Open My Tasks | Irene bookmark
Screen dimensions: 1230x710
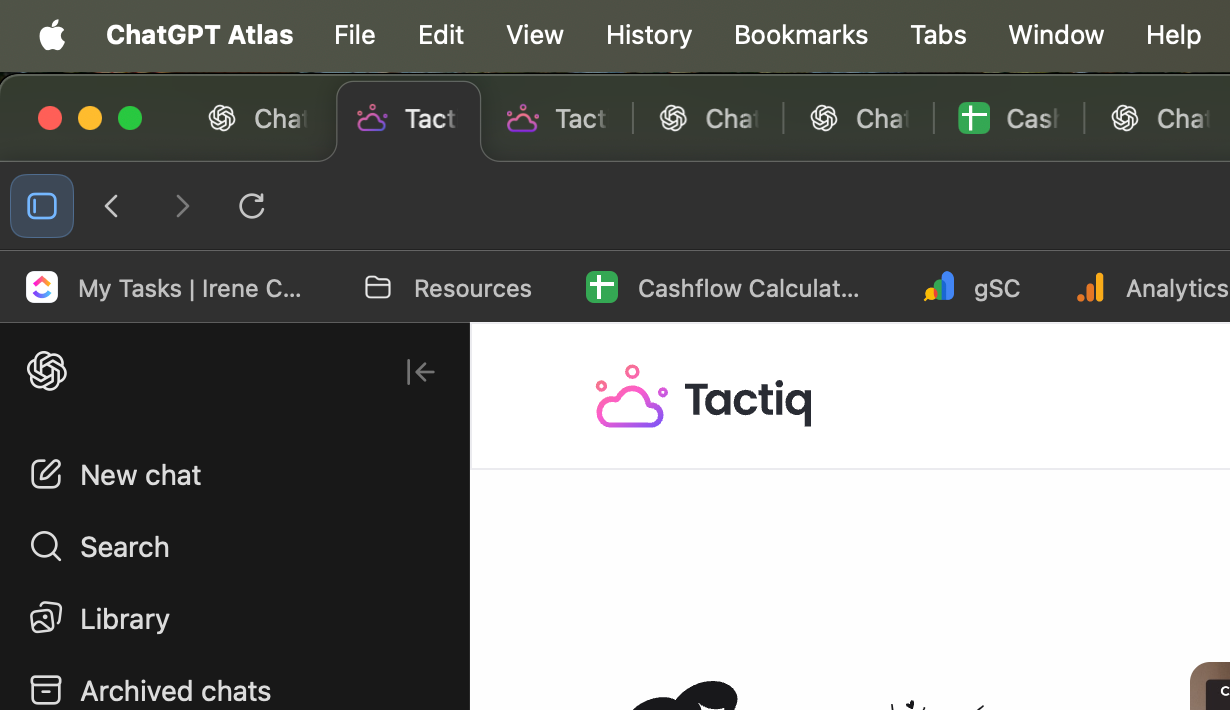tap(165, 288)
